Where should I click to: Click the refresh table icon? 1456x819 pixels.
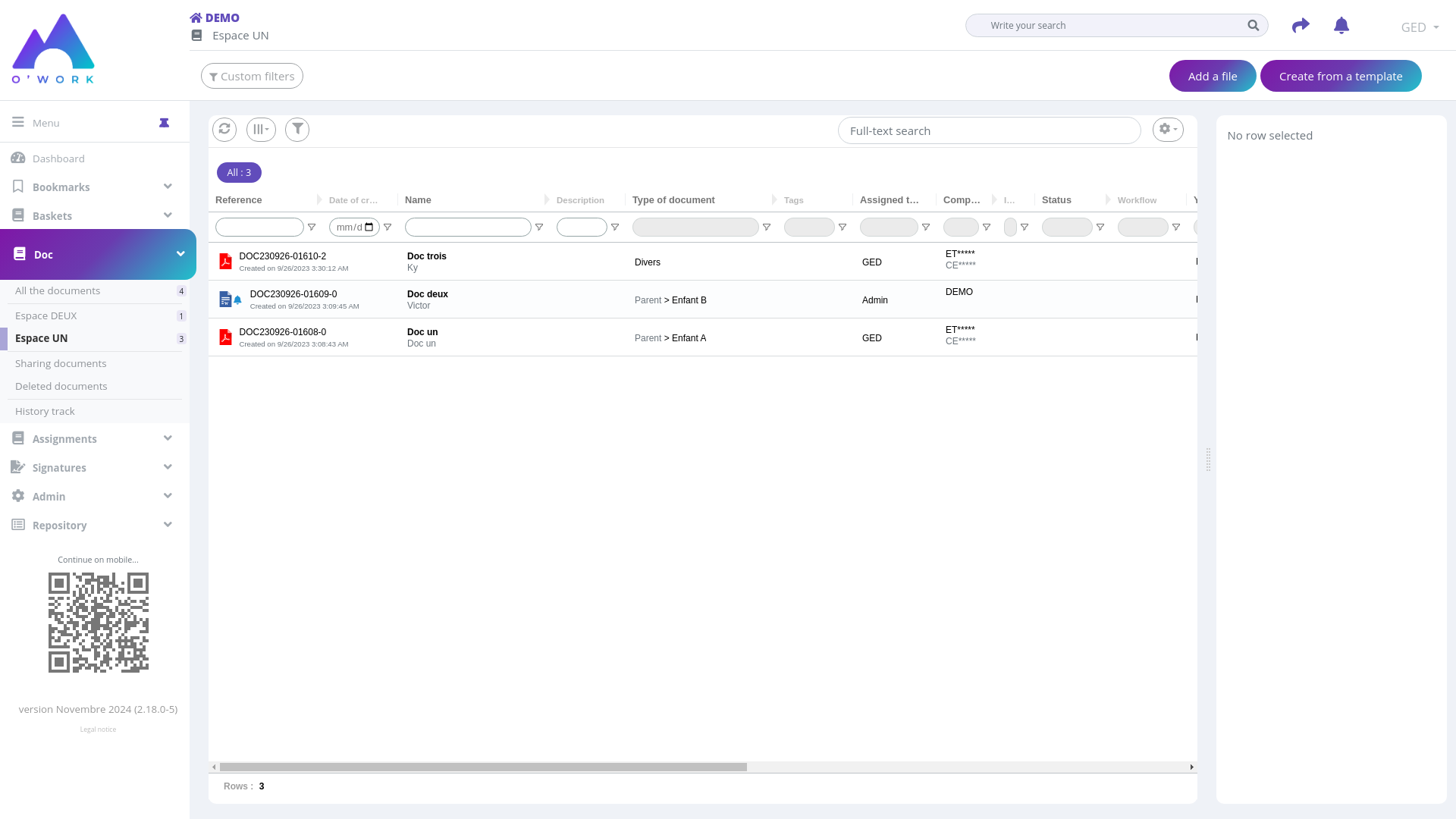coord(224,130)
